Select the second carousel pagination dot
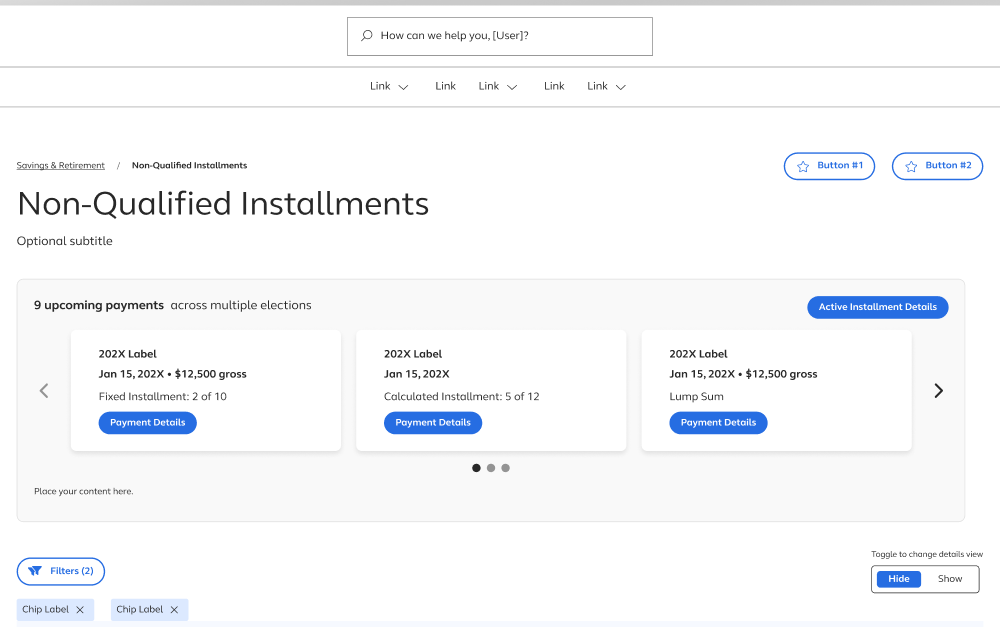 (491, 468)
